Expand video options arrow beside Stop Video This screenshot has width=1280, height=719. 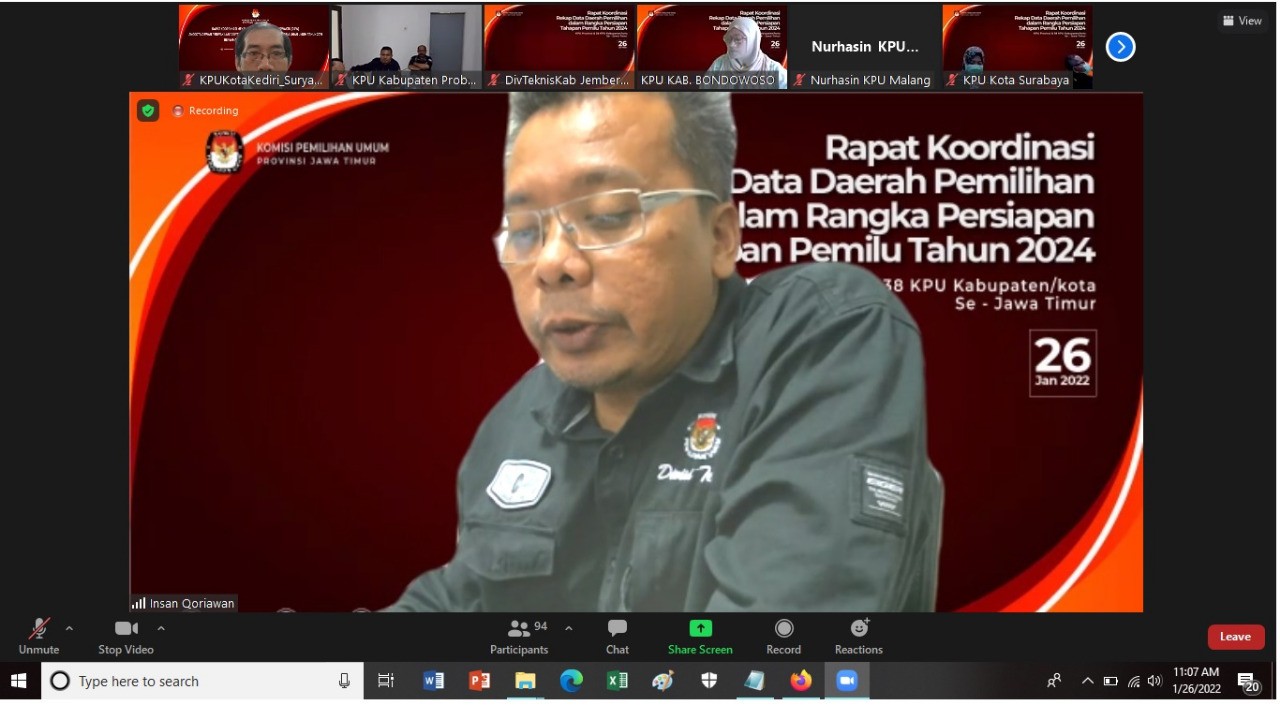pyautogui.click(x=161, y=629)
